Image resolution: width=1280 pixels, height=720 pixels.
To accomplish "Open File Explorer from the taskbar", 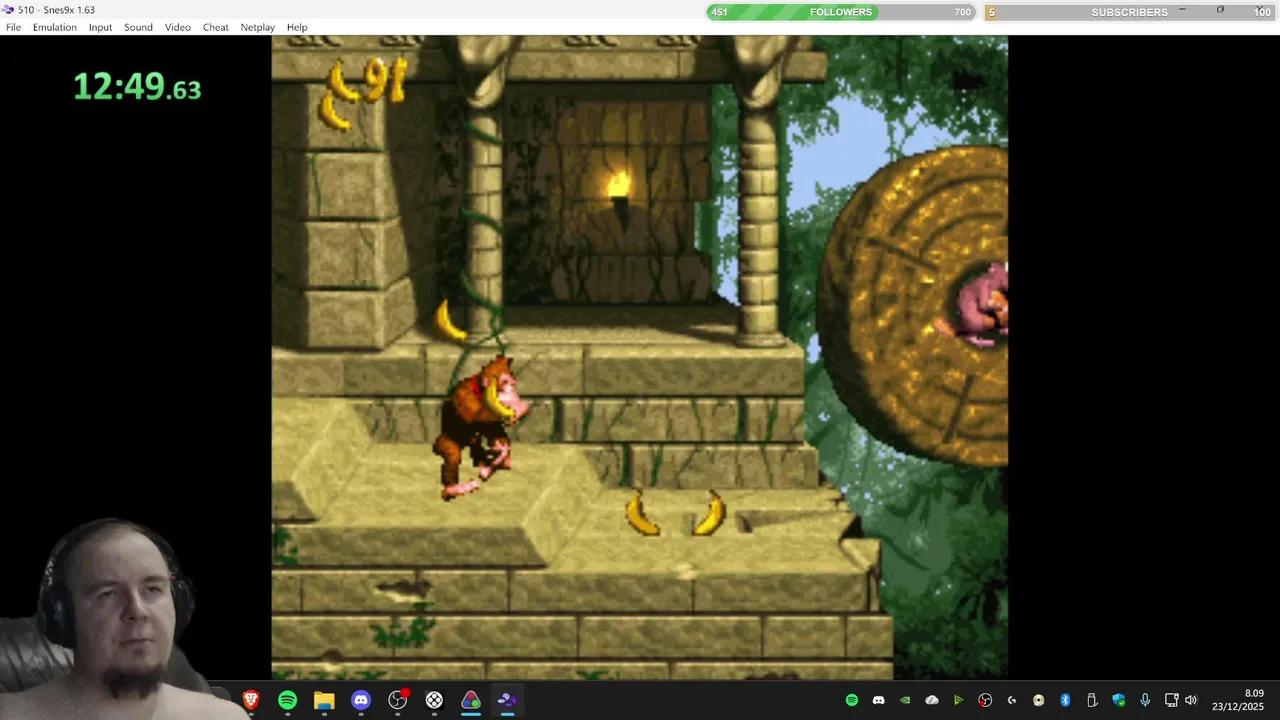I will (324, 700).
